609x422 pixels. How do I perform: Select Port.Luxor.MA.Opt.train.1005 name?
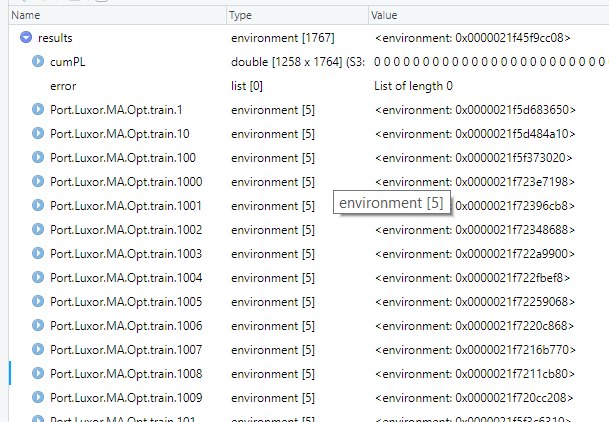pyautogui.click(x=126, y=302)
